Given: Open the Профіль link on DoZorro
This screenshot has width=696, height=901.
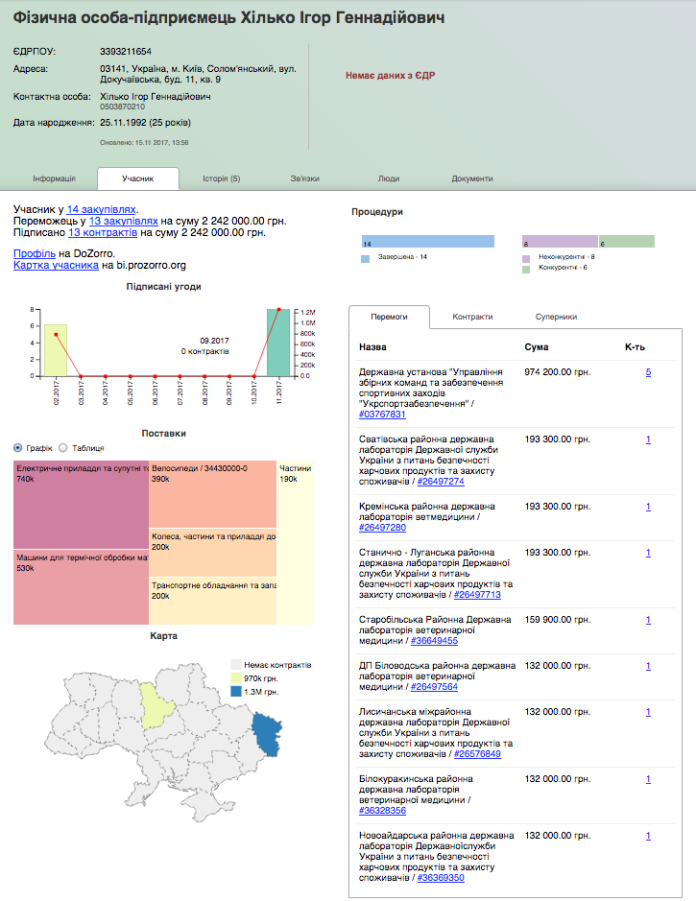Looking at the screenshot, I should pyautogui.click(x=34, y=254).
